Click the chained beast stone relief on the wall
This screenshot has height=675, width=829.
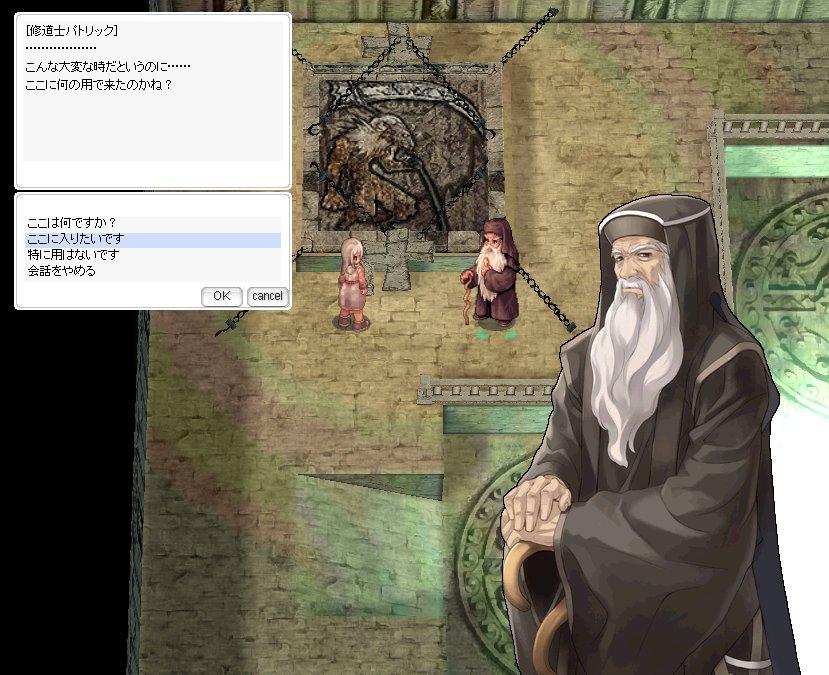click(403, 157)
